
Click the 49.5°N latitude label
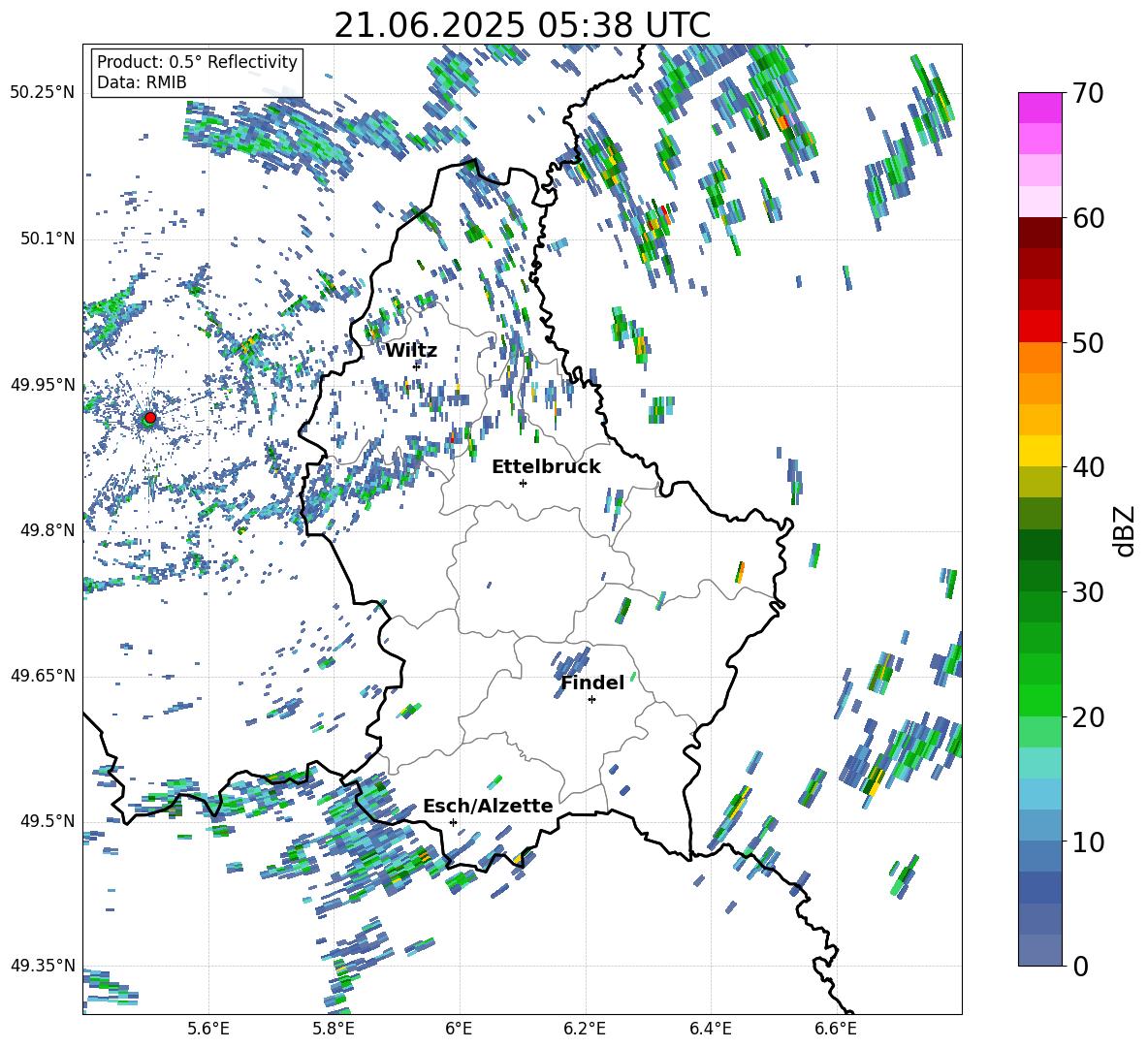[x=47, y=821]
